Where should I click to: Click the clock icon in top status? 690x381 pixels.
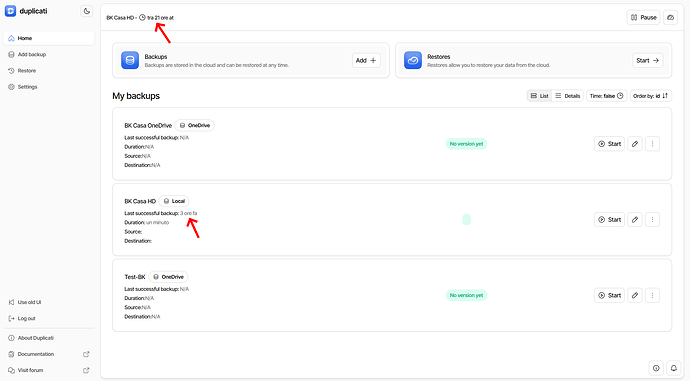[x=142, y=18]
